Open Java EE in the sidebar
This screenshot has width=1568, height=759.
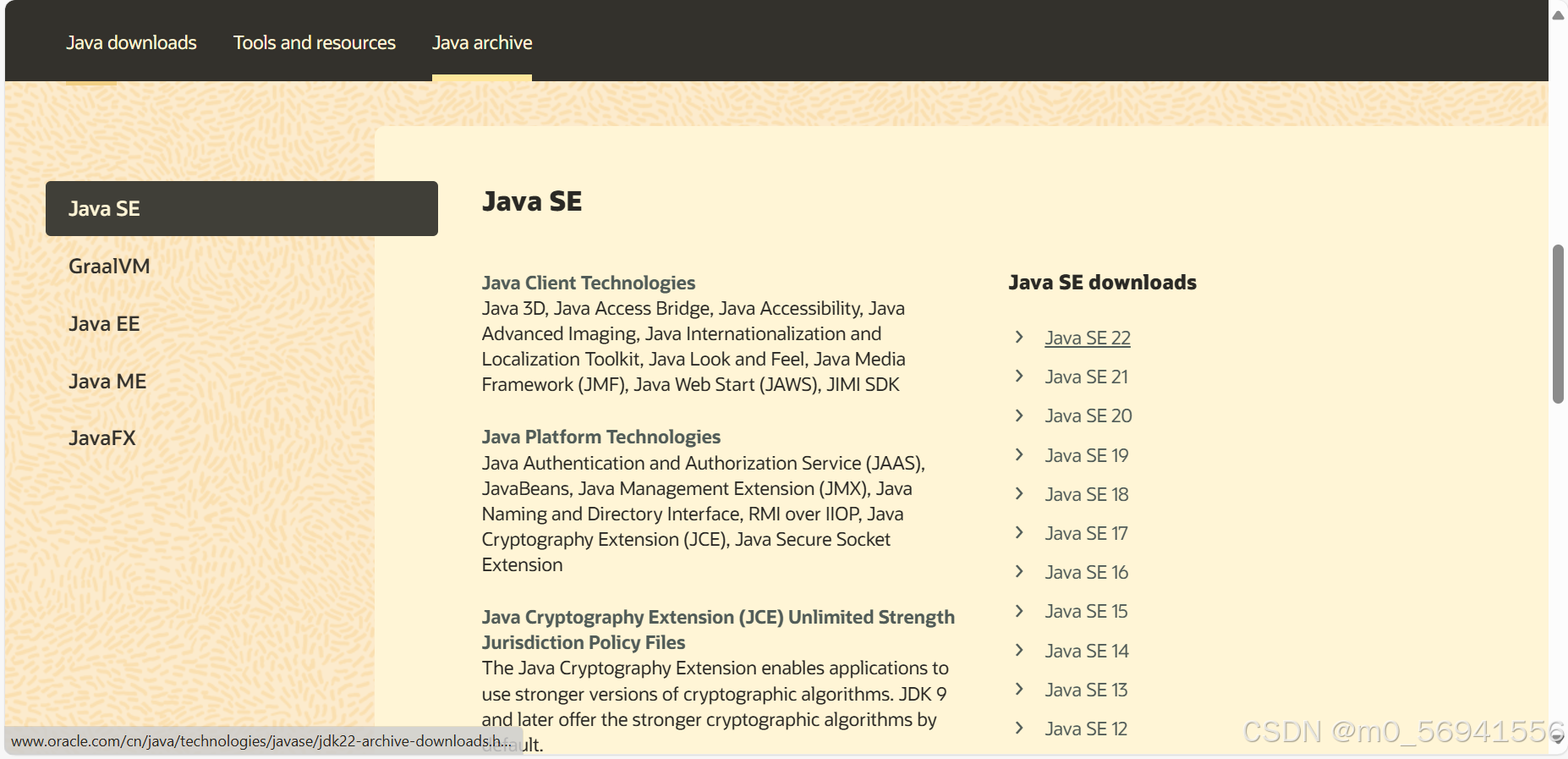(x=104, y=324)
